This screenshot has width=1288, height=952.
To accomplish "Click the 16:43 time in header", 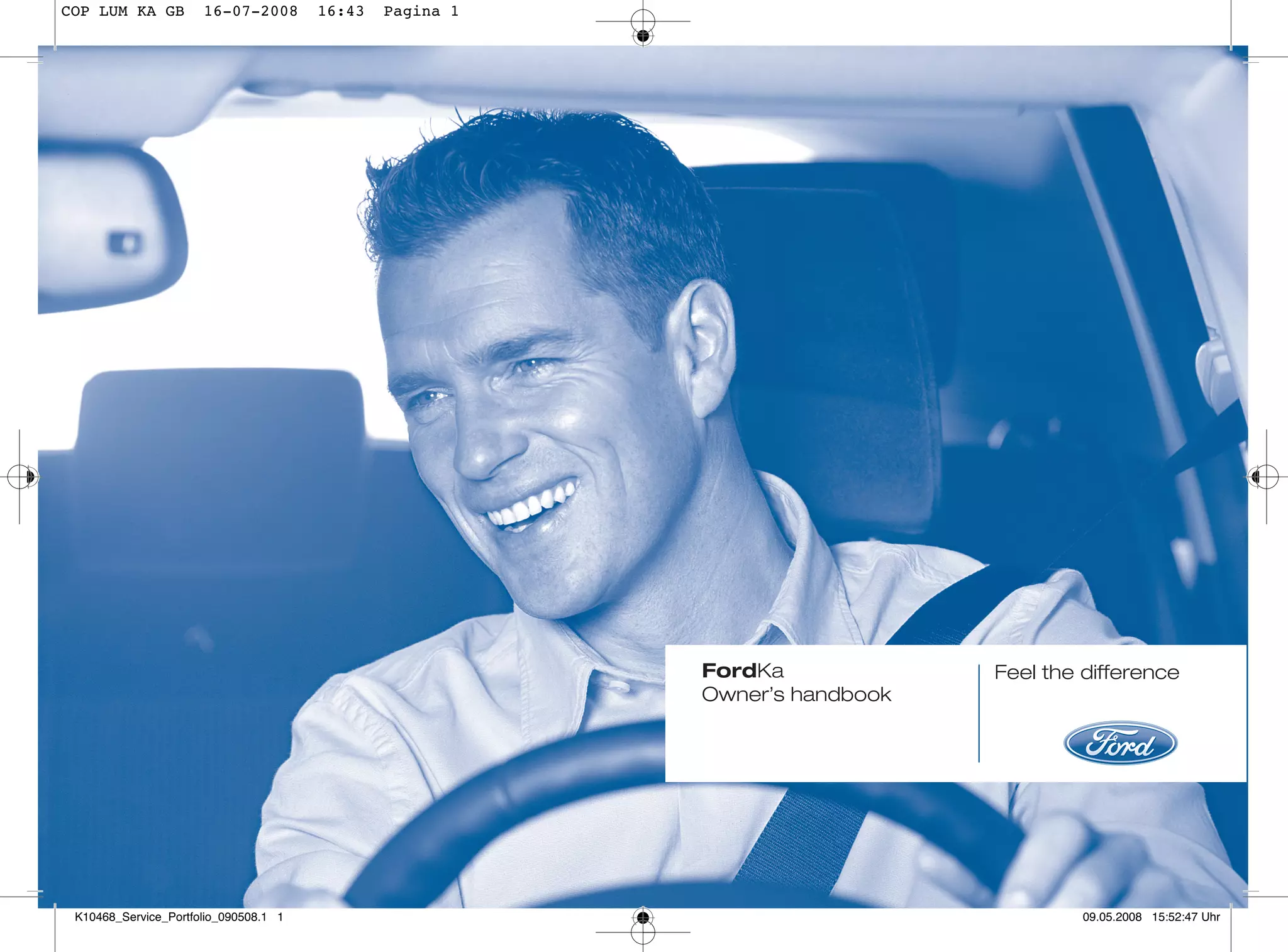I will pyautogui.click(x=340, y=11).
